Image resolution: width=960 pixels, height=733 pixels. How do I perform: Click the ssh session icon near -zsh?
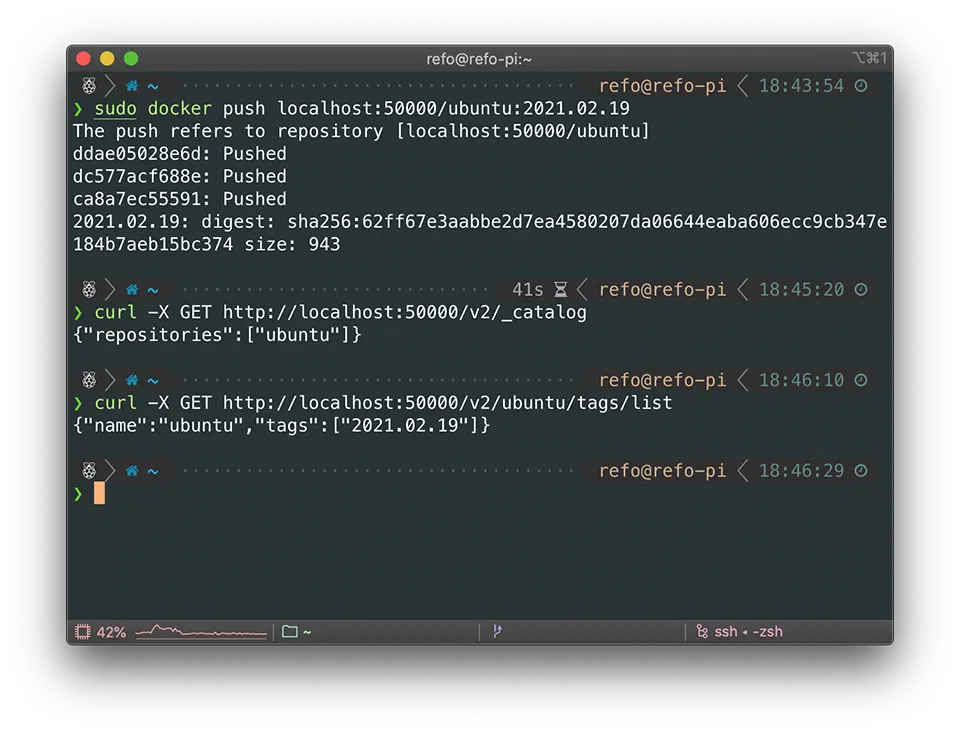(x=703, y=631)
